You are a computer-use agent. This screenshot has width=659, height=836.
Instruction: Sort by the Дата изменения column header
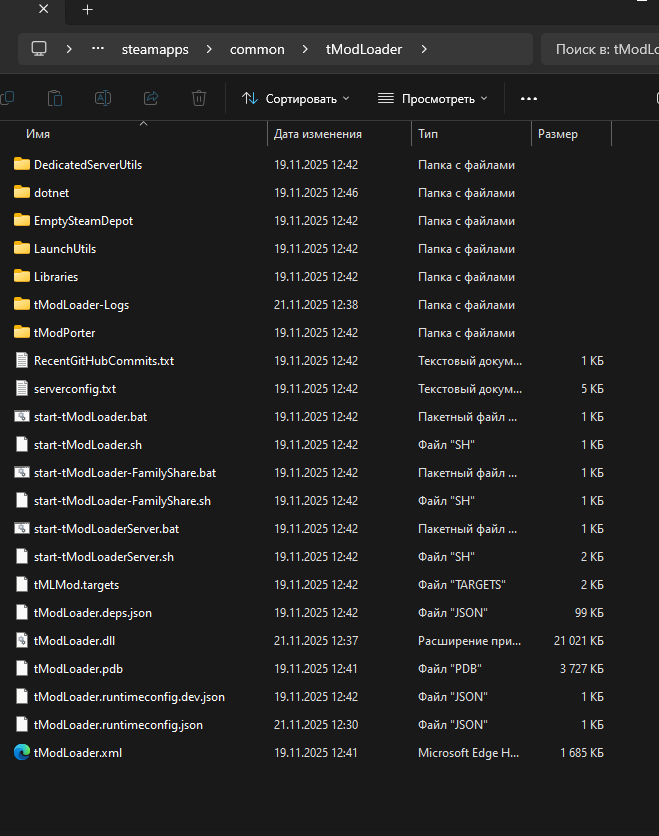click(x=318, y=134)
